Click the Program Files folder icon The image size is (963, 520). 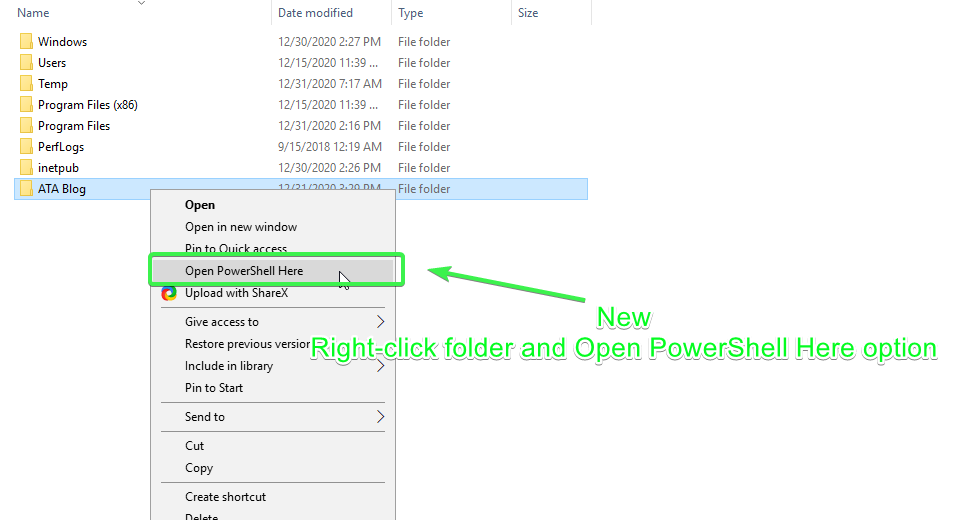[x=26, y=126]
